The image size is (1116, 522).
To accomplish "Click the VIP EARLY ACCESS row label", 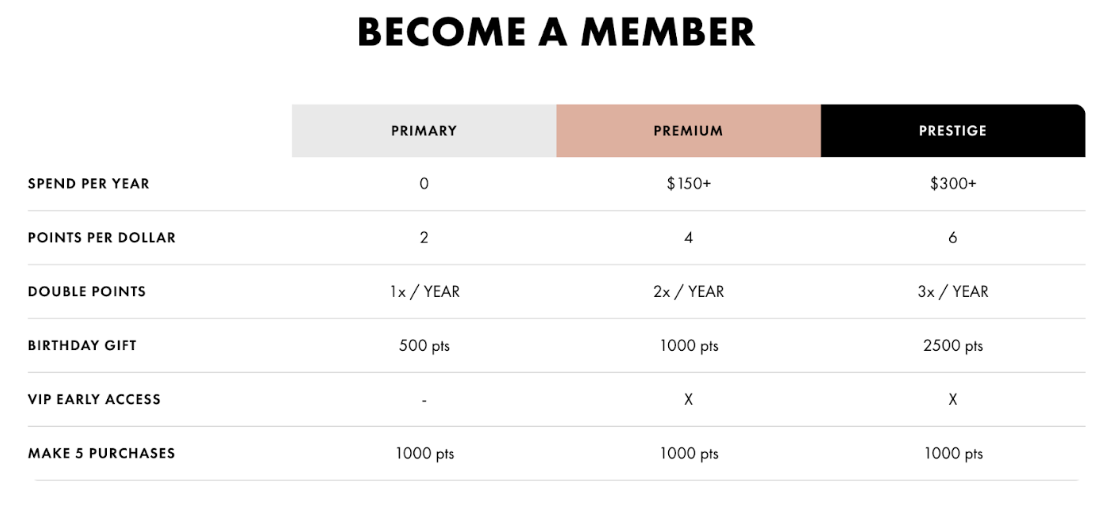I will pyautogui.click(x=94, y=400).
